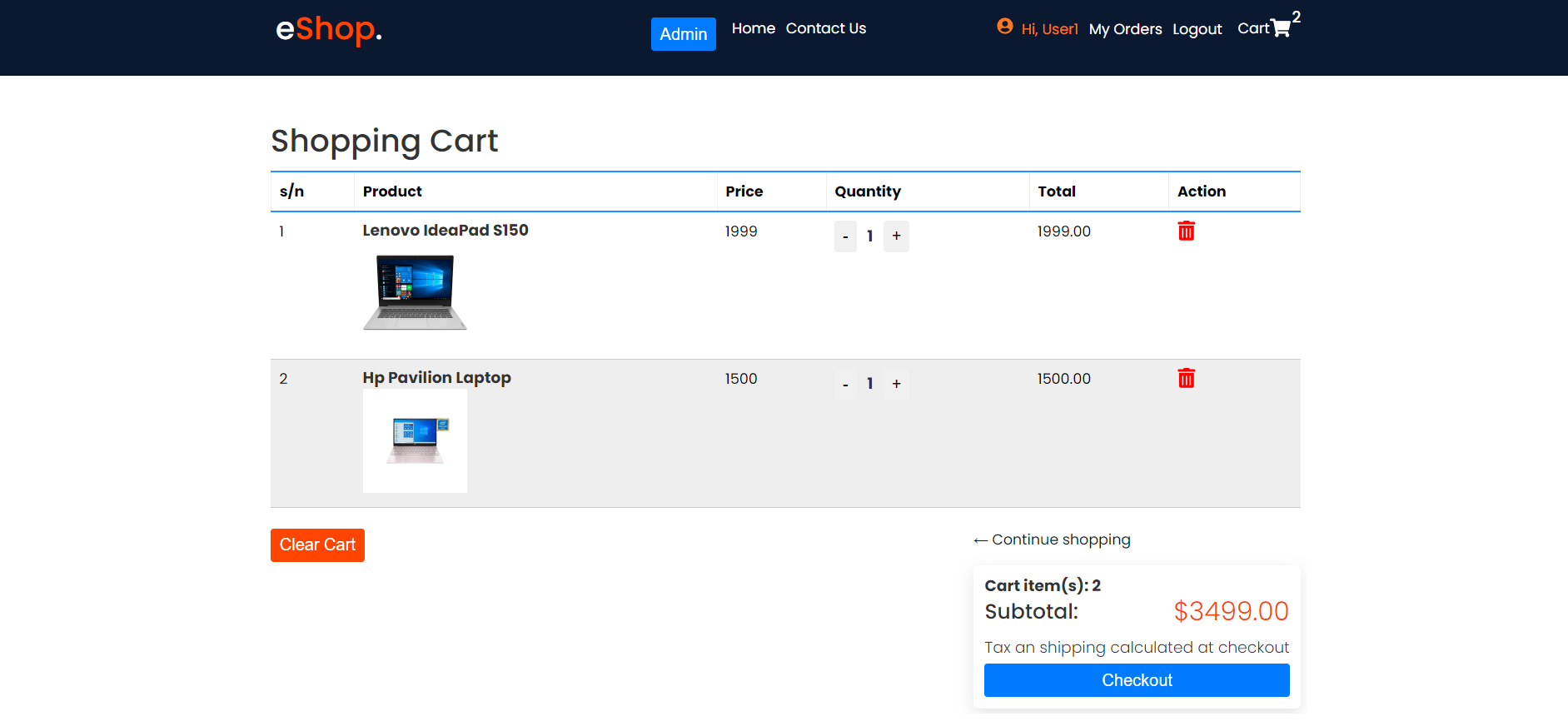Click the $3499.00 subtotal amount
This screenshot has height=726, width=1568.
(1231, 611)
